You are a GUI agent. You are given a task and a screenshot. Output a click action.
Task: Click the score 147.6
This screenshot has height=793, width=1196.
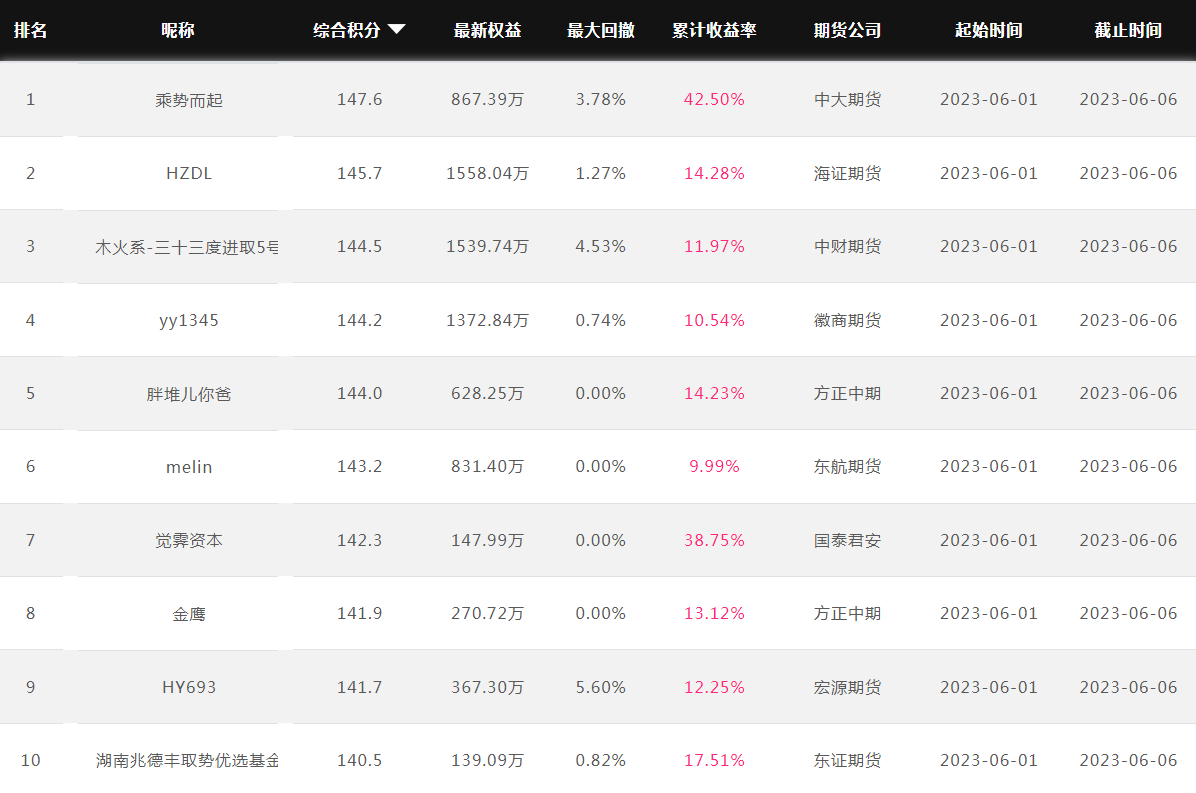tap(359, 100)
